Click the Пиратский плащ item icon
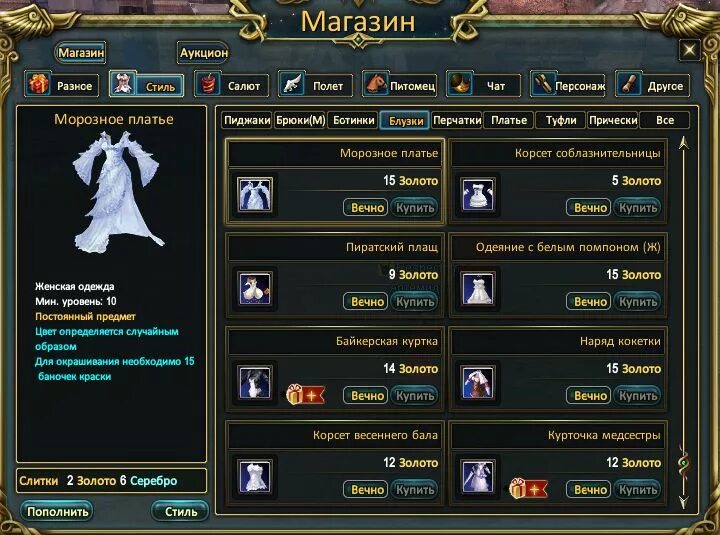 255,288
